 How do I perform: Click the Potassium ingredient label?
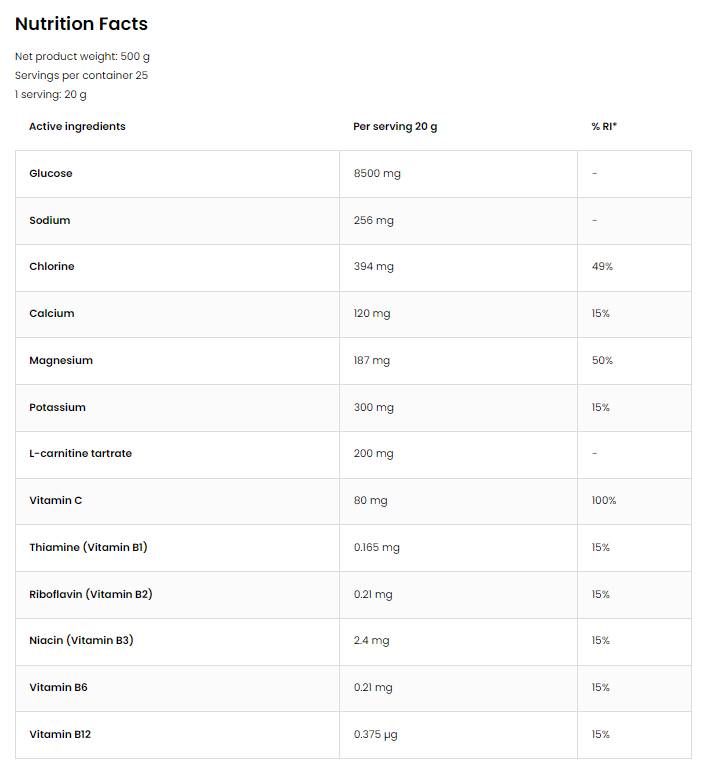pos(57,408)
